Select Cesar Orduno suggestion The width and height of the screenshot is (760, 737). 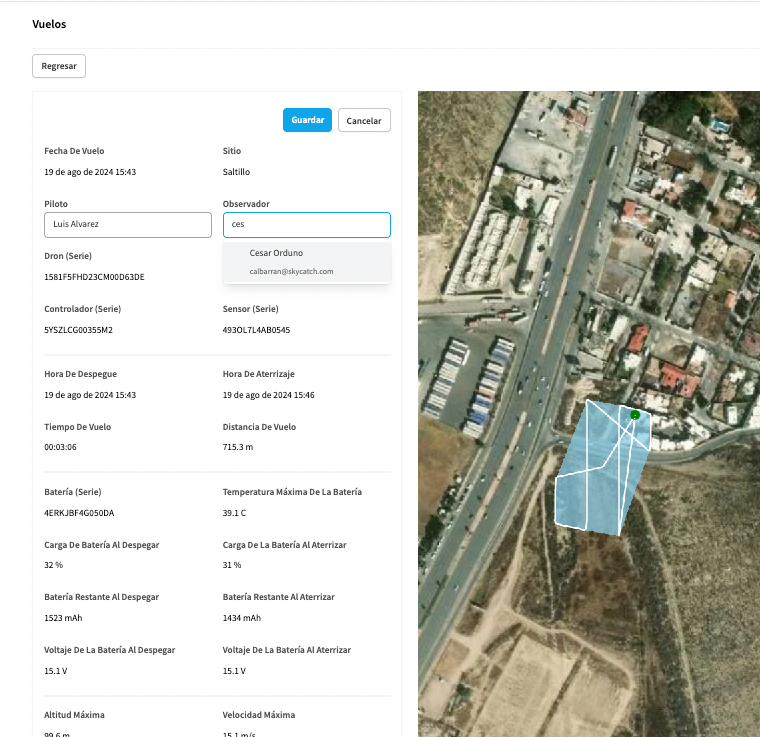coord(307,262)
